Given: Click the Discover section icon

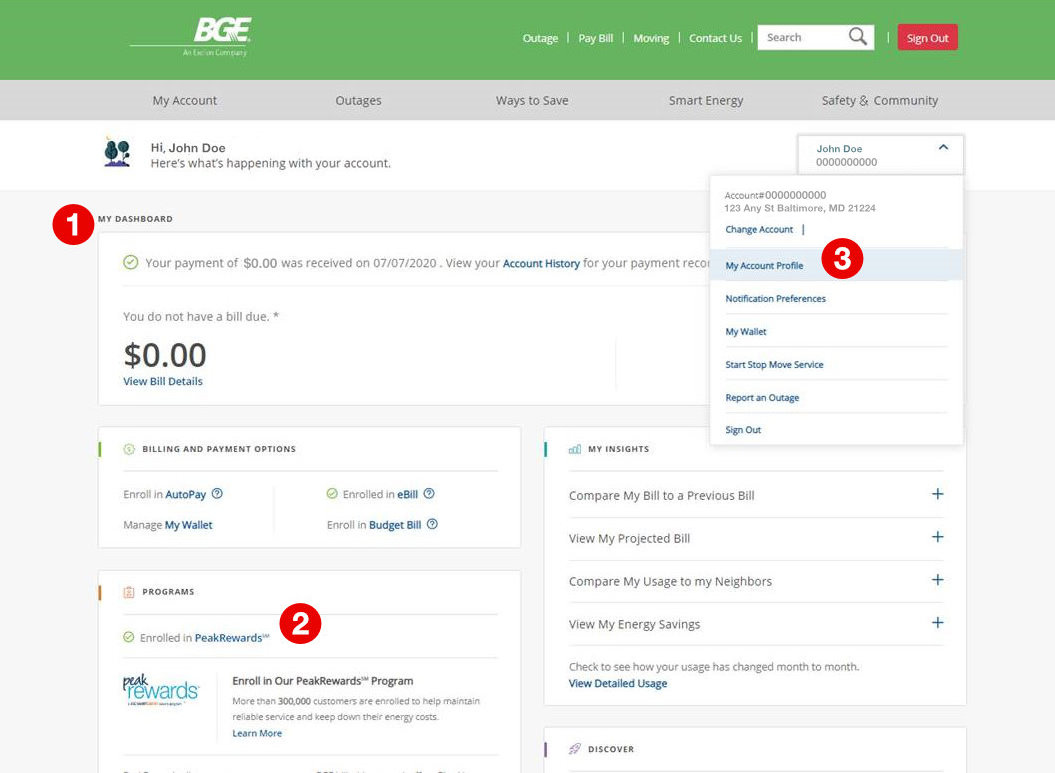Looking at the screenshot, I should click(575, 748).
